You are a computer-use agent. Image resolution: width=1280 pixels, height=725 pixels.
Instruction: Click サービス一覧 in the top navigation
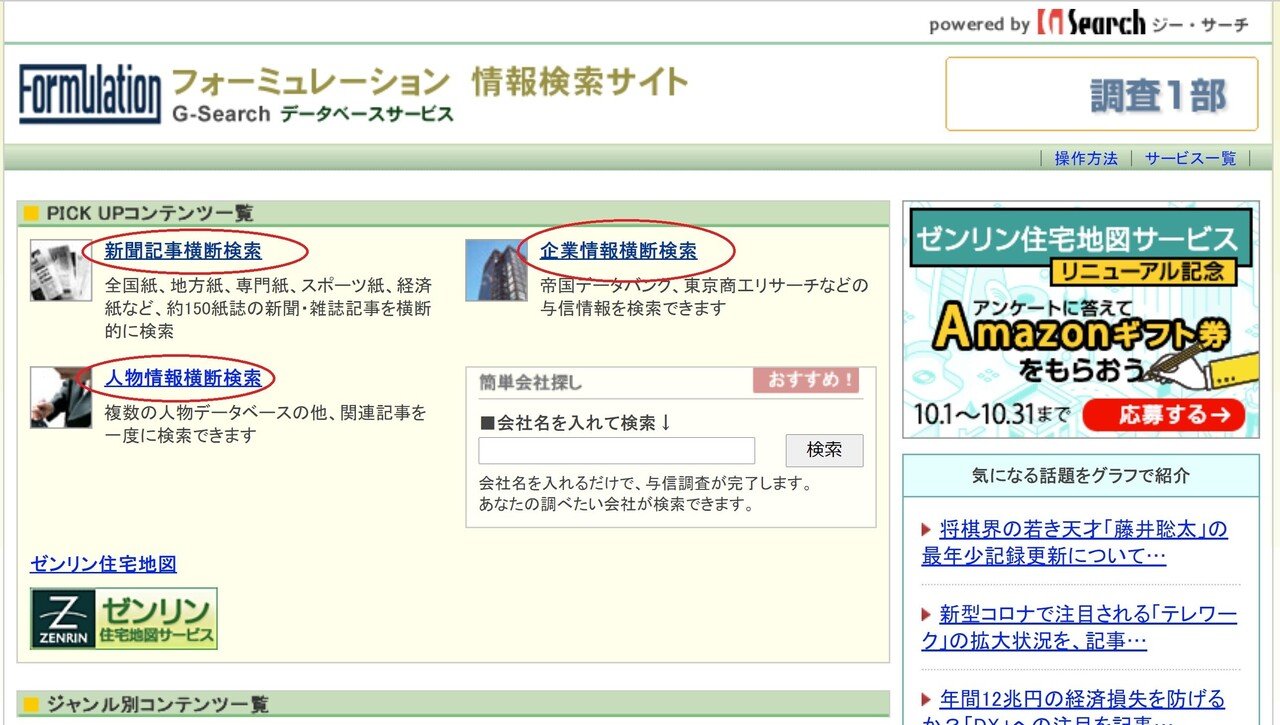pos(1191,158)
